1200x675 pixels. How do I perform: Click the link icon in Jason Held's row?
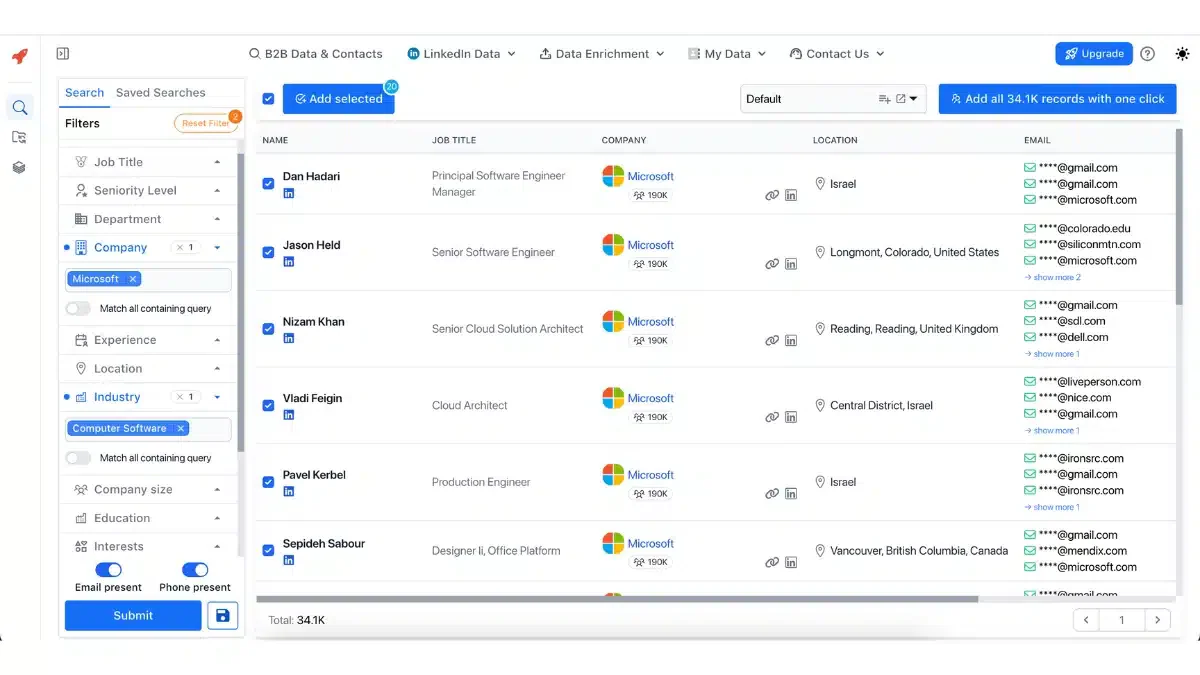pyautogui.click(x=772, y=264)
